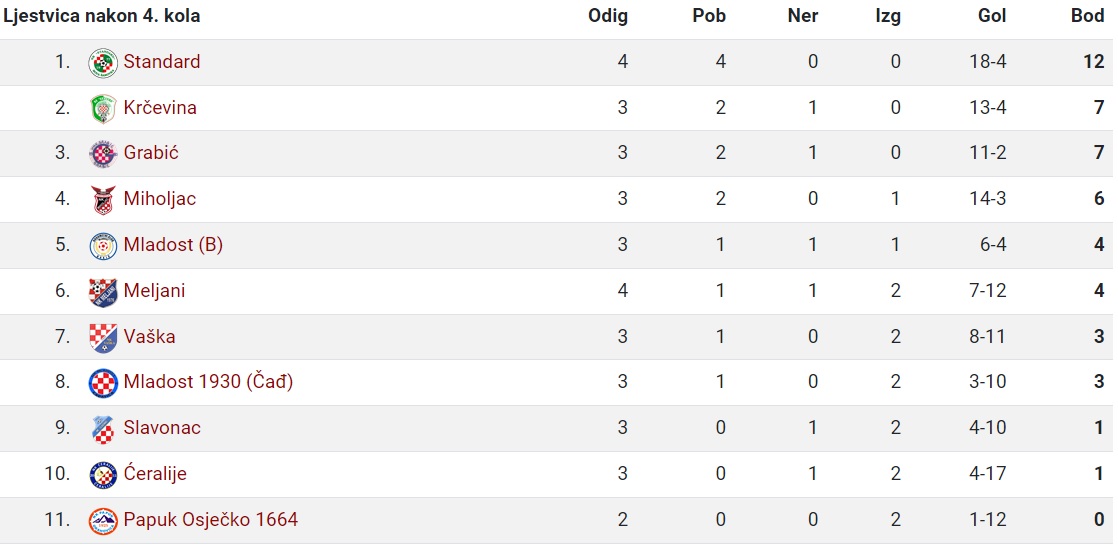Screen dimensions: 1118x545
Task: Click the Standard club crest icon
Action: click(x=103, y=63)
